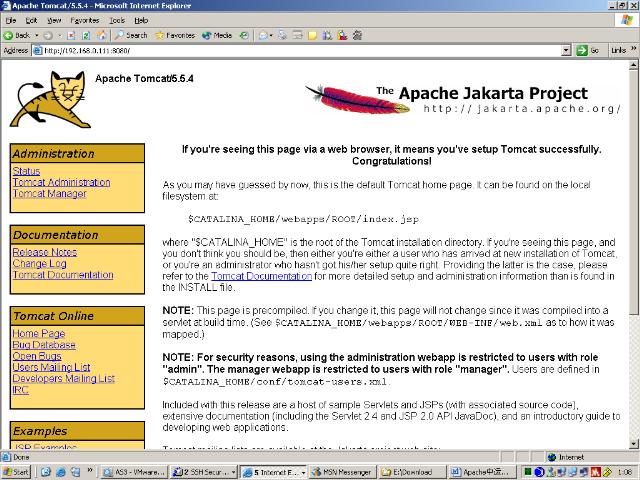Click the Edit page toolbar icon
This screenshot has width=640, height=480.
tap(298, 36)
